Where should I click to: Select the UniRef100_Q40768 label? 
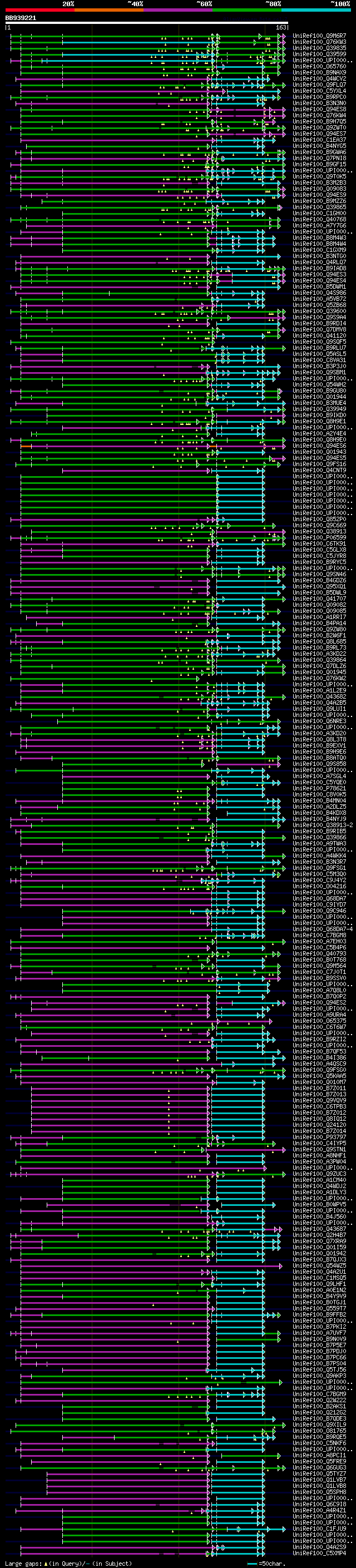(x=319, y=219)
